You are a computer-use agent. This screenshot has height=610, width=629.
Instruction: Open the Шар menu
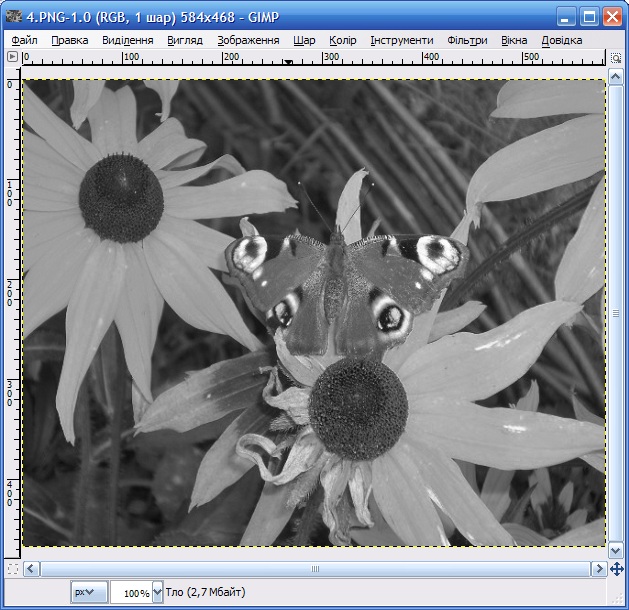(304, 40)
